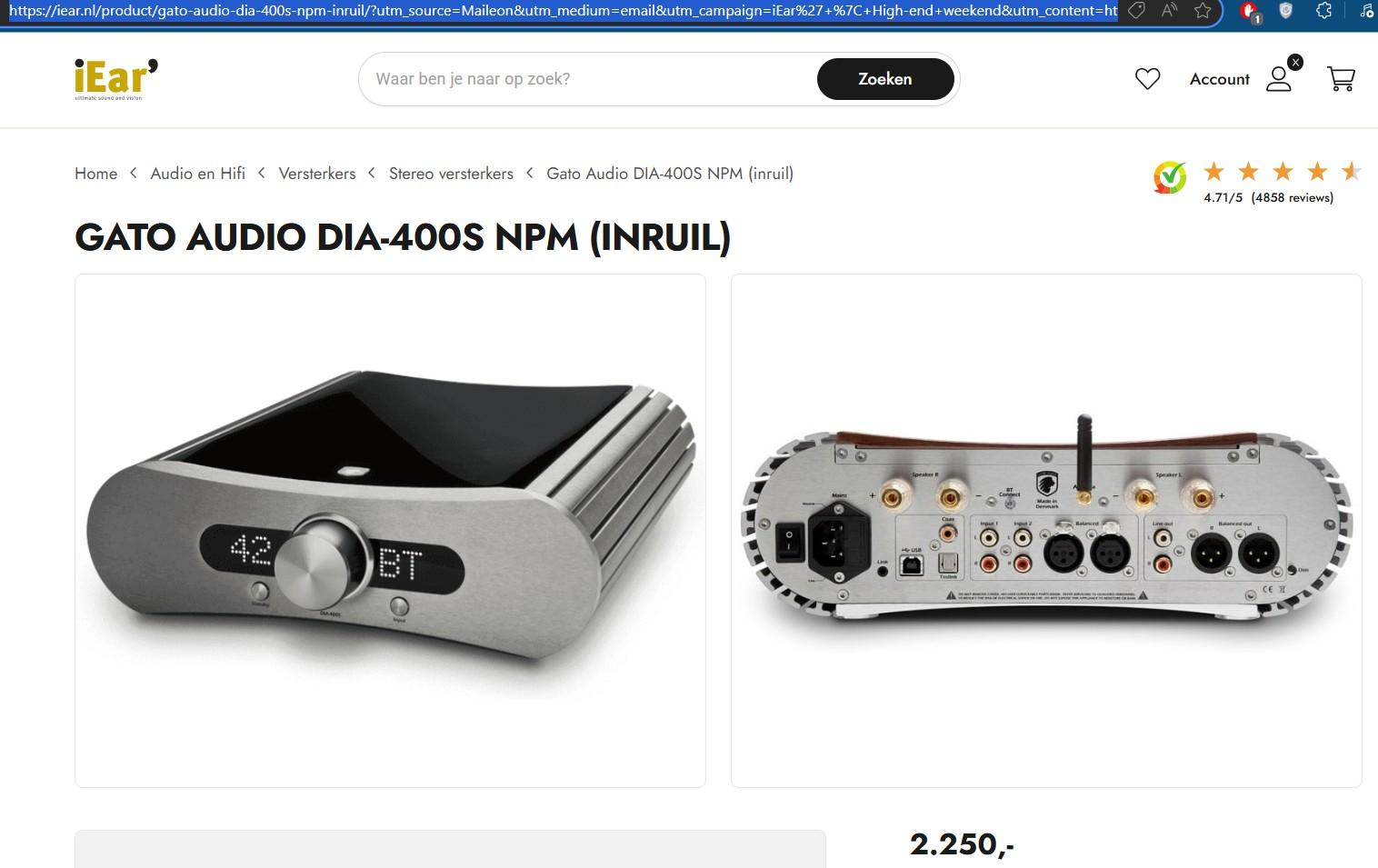Click the Zoeken search button
The width and height of the screenshot is (1378, 868).
pyautogui.click(x=885, y=79)
